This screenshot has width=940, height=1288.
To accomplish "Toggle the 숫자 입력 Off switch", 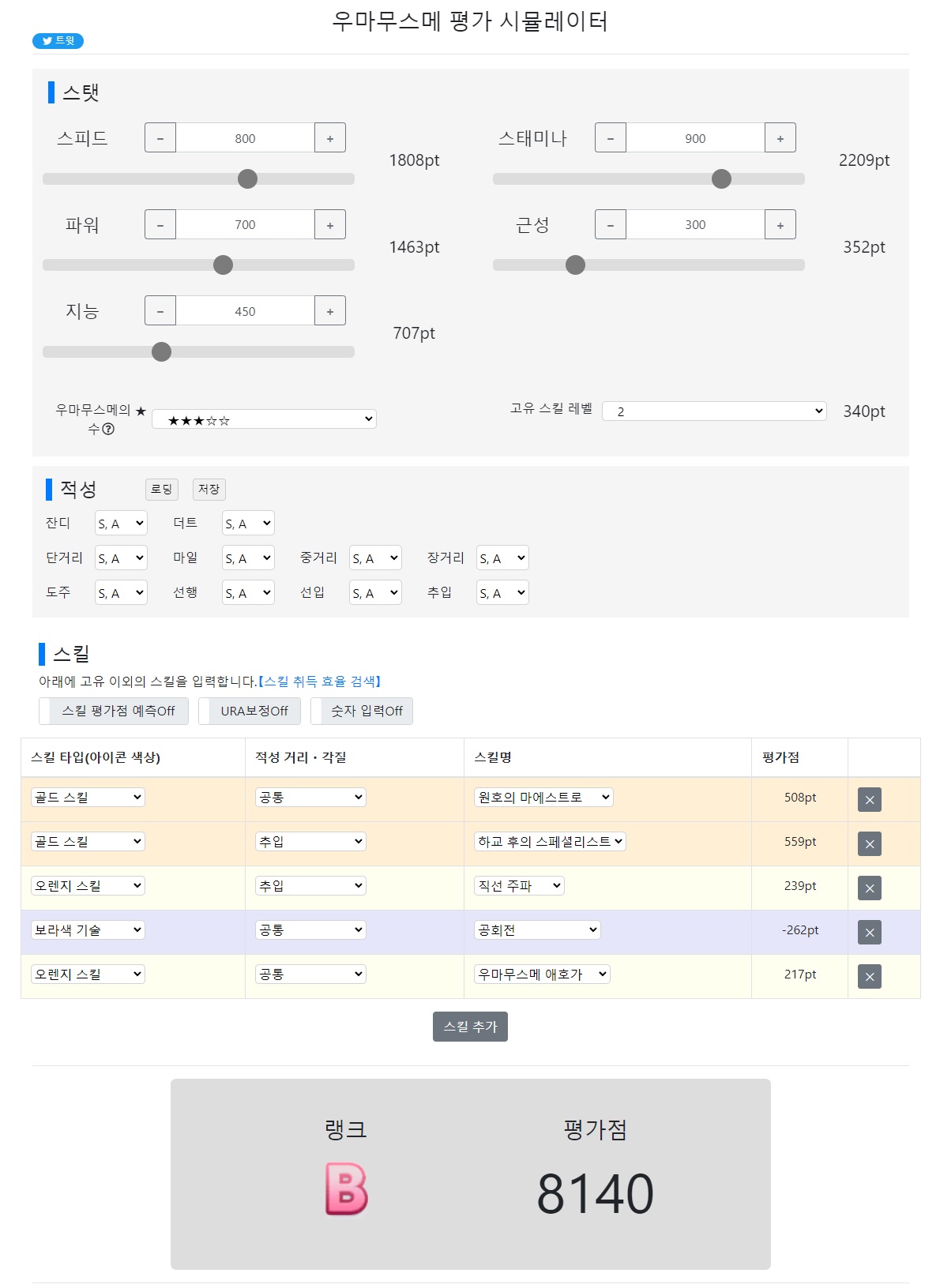I will [x=362, y=711].
